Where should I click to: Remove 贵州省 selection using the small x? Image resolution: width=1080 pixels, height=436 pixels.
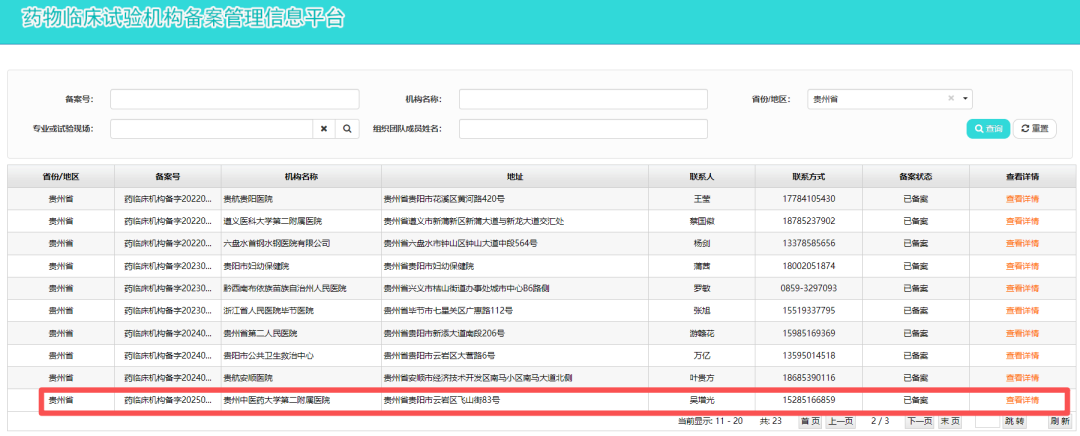click(x=951, y=99)
